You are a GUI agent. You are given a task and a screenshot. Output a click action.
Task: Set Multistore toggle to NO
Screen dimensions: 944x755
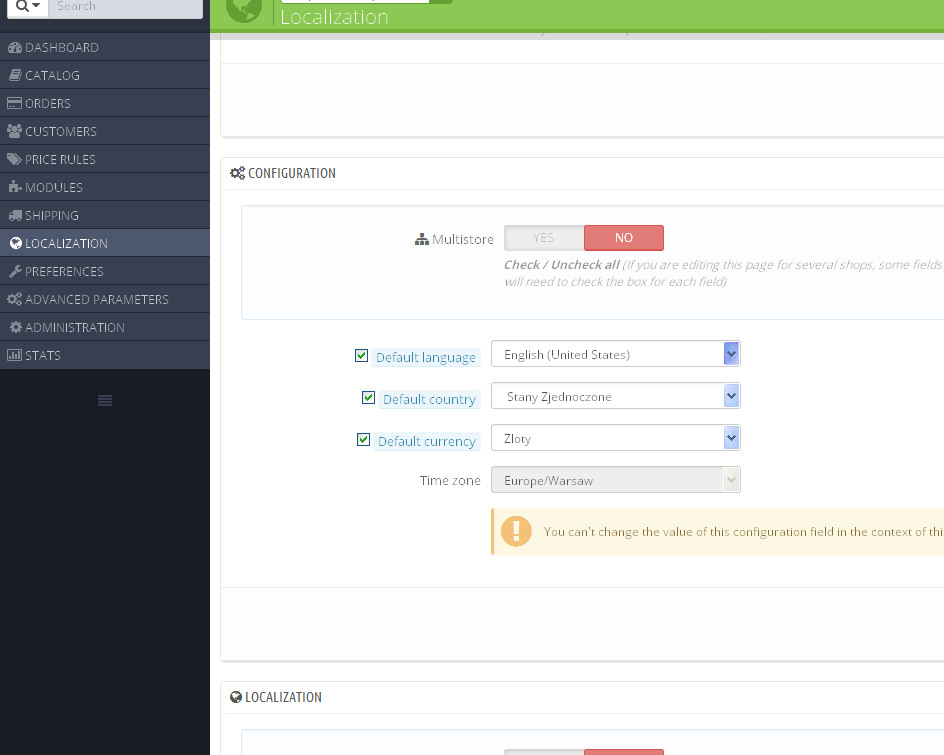click(x=624, y=238)
